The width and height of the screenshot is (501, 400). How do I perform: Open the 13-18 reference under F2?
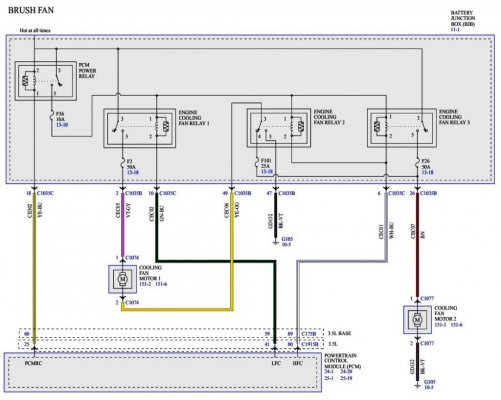[133, 172]
